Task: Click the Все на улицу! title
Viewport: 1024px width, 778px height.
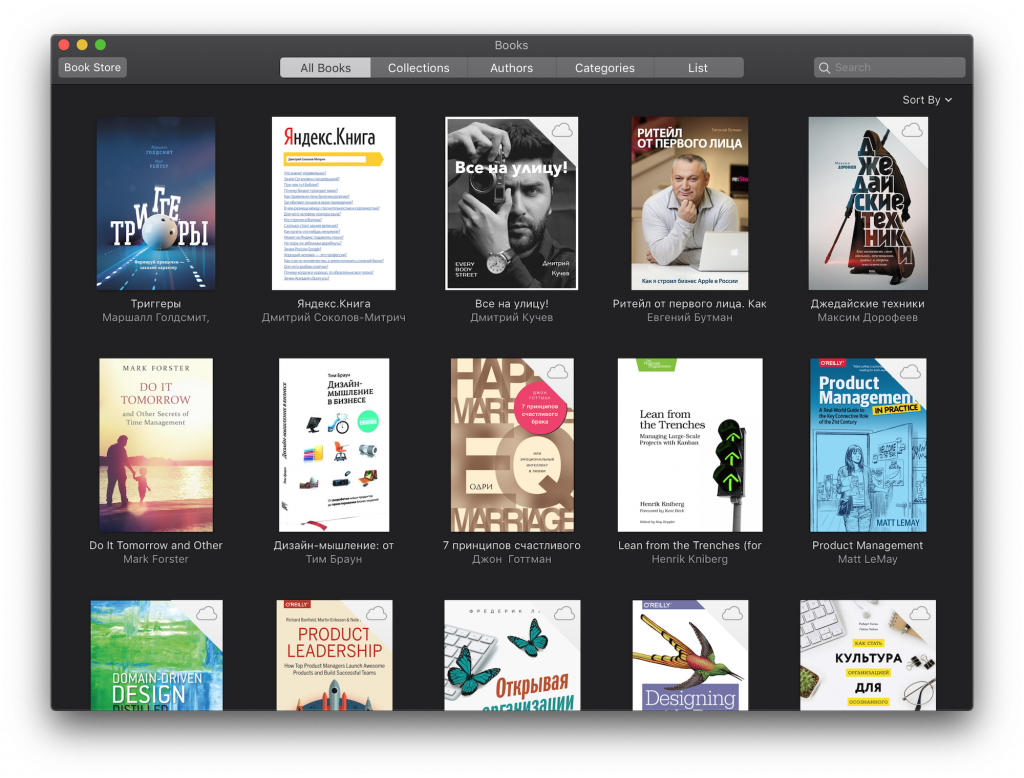Action: click(511, 304)
